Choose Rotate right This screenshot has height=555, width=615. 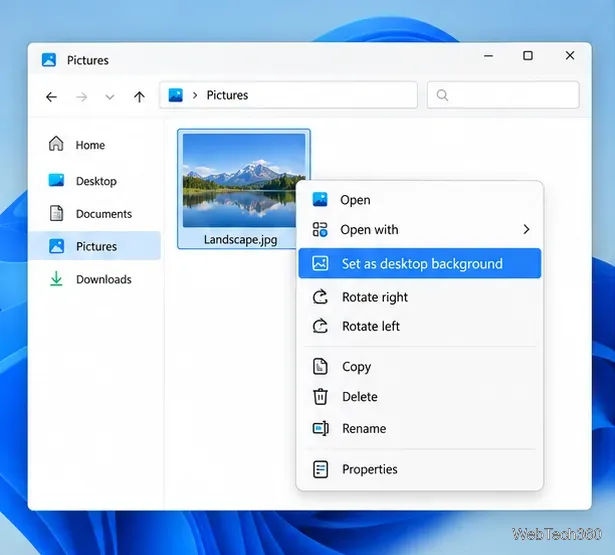420,297
